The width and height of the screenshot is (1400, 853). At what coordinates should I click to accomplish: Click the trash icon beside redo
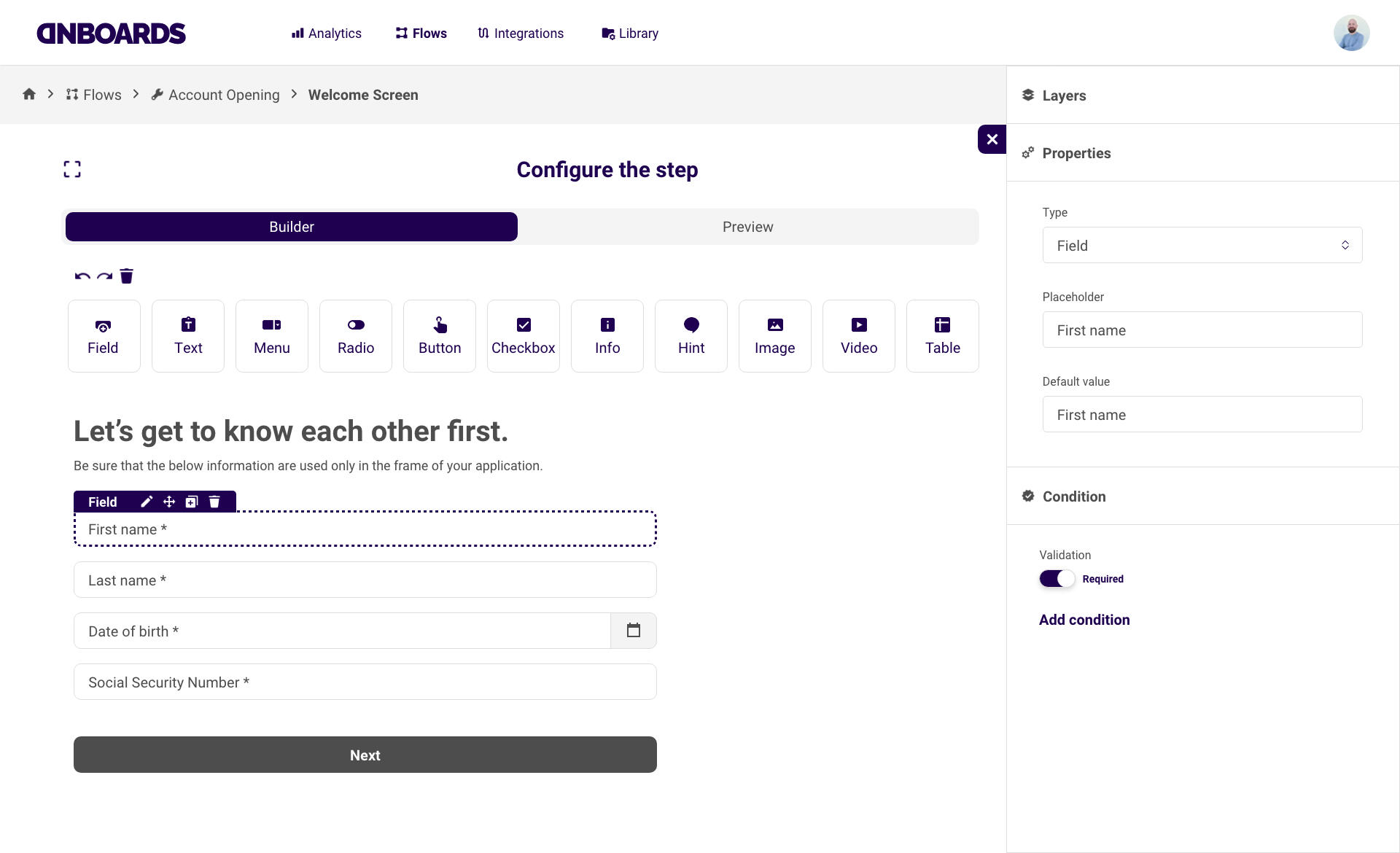point(126,276)
